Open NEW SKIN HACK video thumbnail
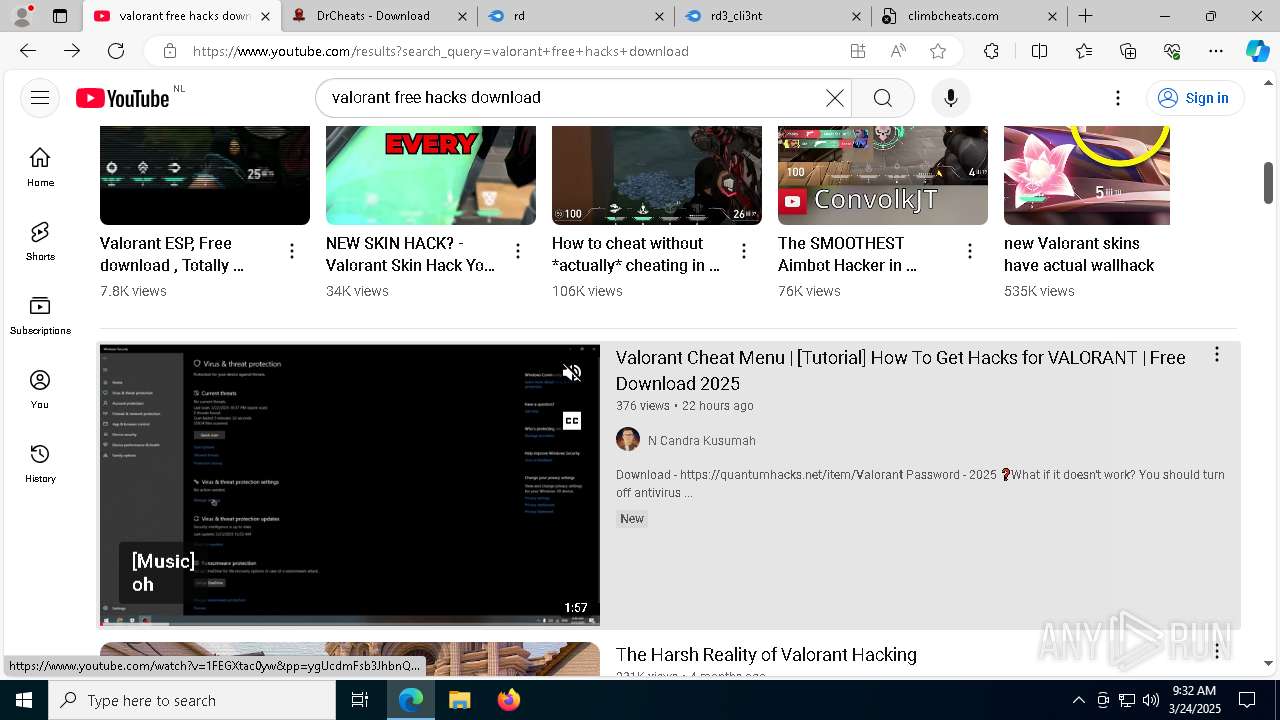This screenshot has width=1280, height=720. tap(431, 175)
